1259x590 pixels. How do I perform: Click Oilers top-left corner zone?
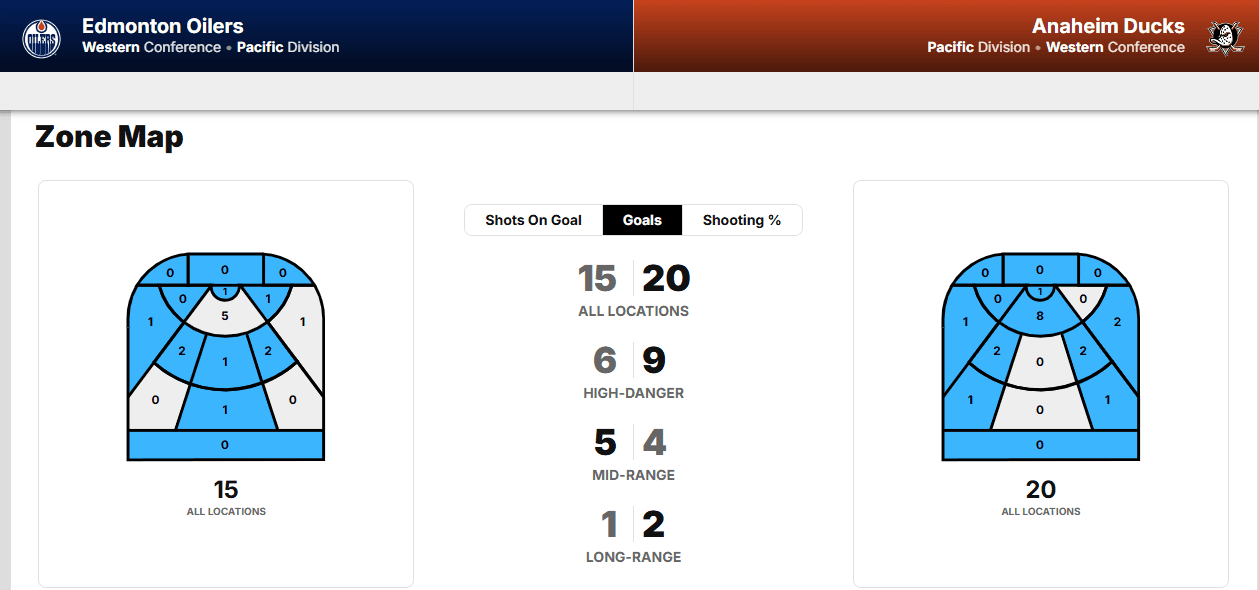pos(169,273)
